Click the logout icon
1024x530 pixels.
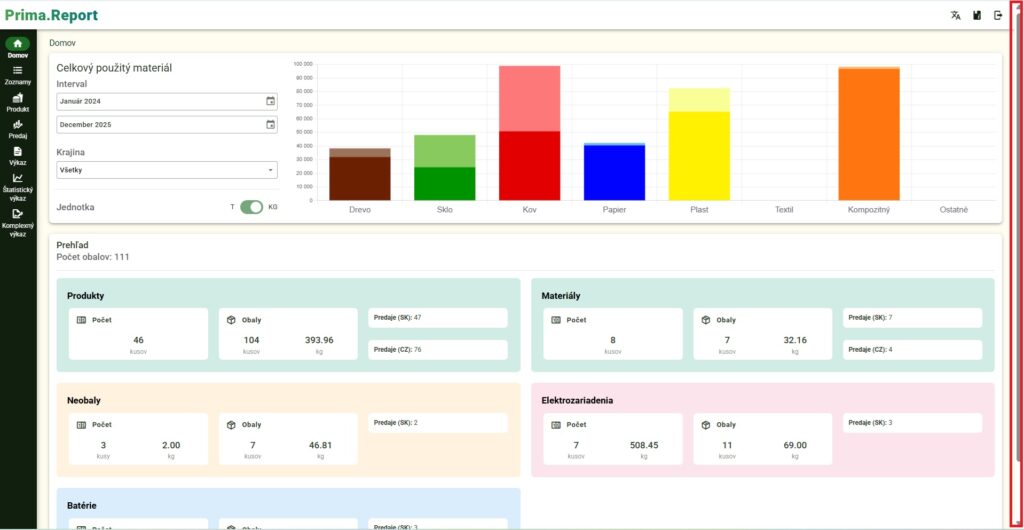[998, 15]
